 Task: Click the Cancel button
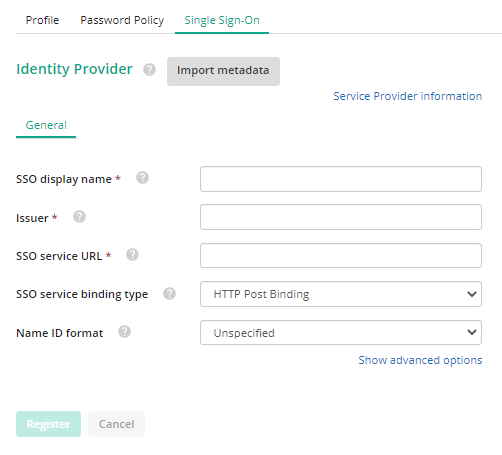[116, 424]
